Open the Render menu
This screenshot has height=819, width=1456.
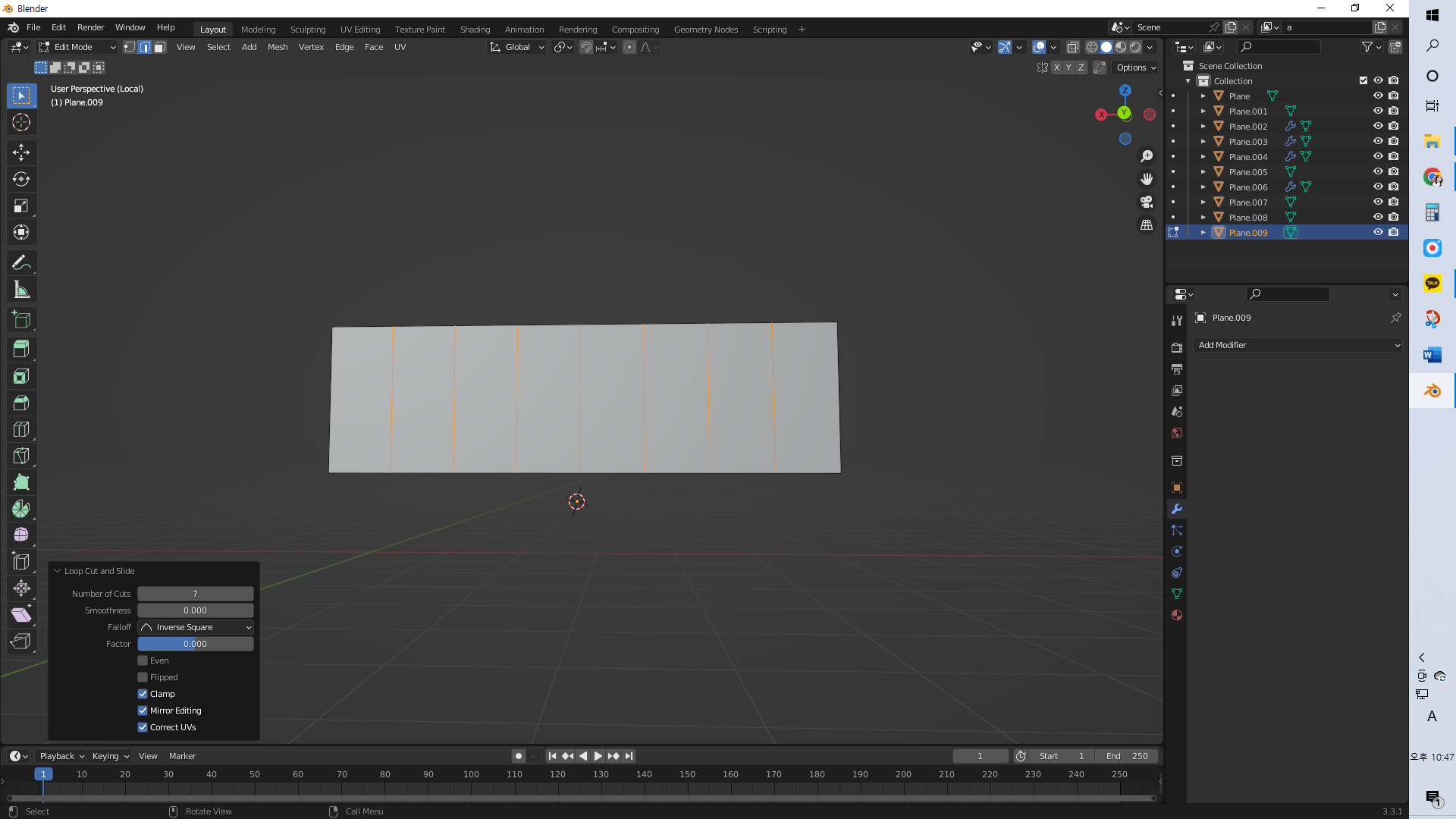point(90,27)
